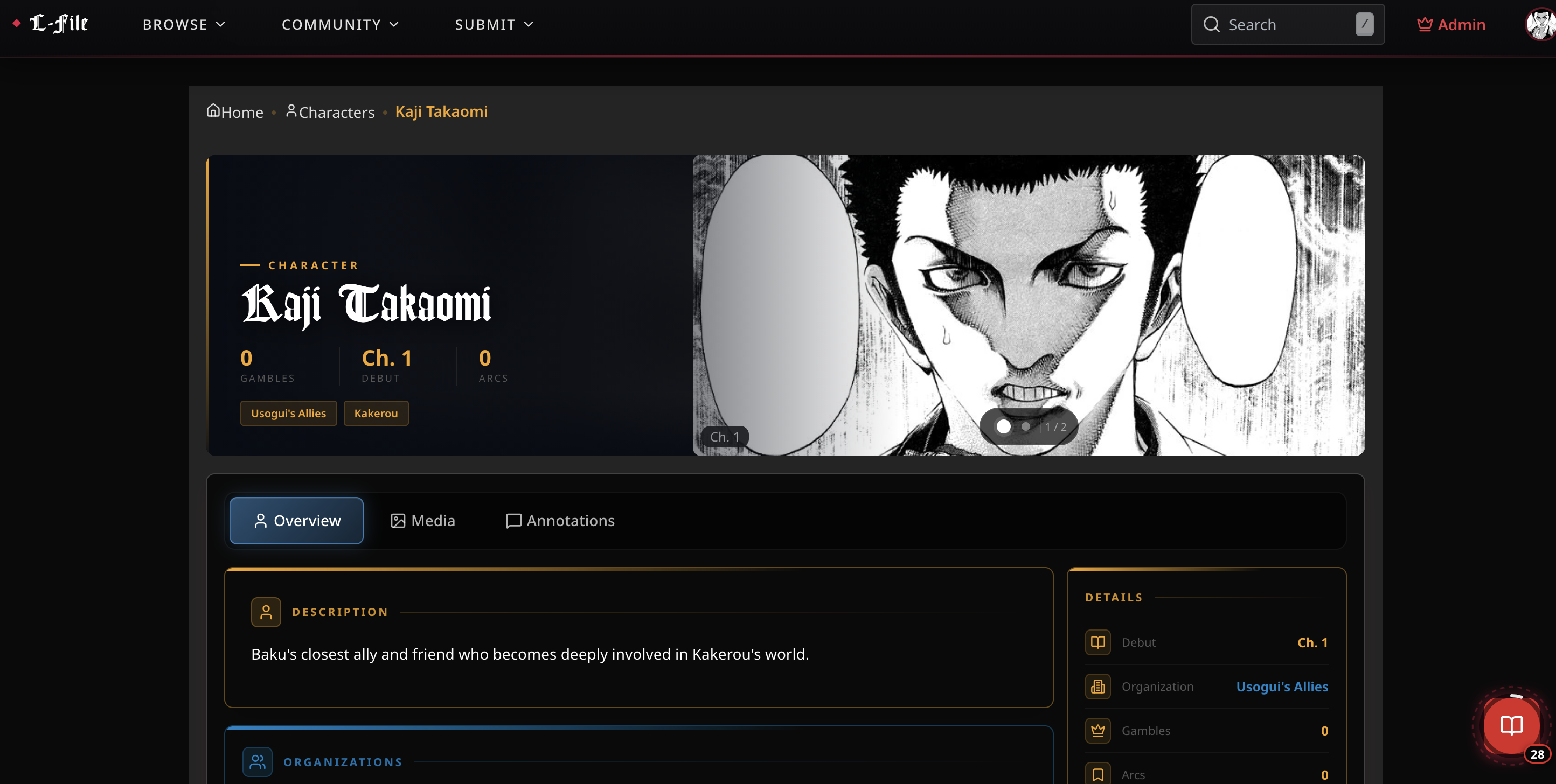Click the Admin crown icon
The image size is (1556, 784).
(x=1425, y=24)
